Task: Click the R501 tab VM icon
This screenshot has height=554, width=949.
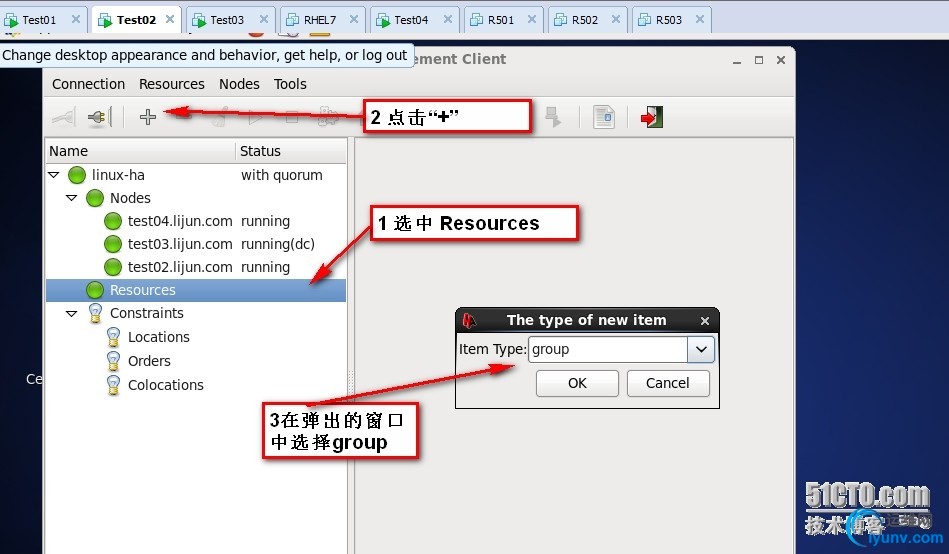Action: [x=477, y=20]
